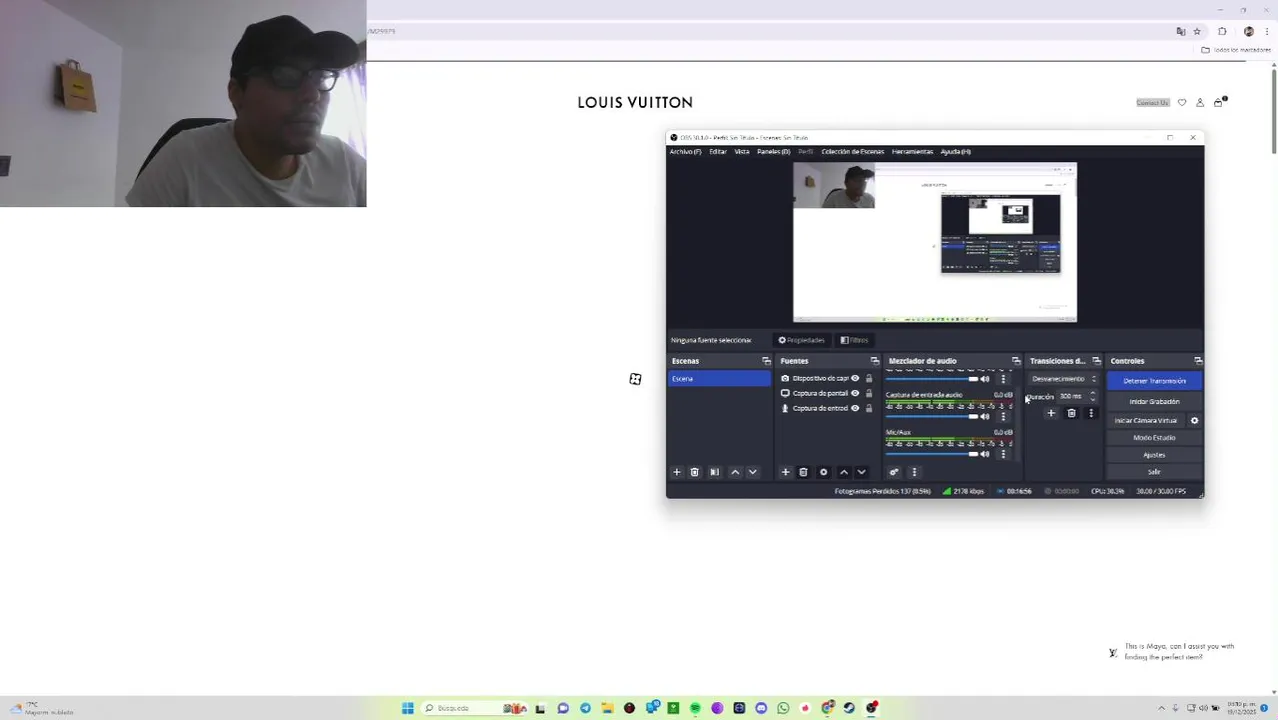The height and width of the screenshot is (720, 1278).
Task: Lock the Captura de entrada source
Action: tap(869, 408)
